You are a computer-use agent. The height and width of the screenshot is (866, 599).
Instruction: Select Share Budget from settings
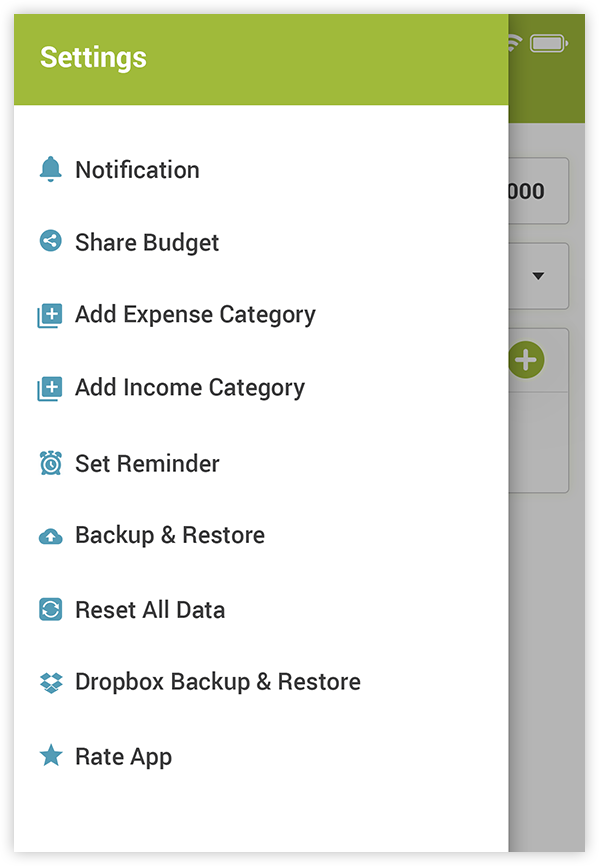point(261,242)
